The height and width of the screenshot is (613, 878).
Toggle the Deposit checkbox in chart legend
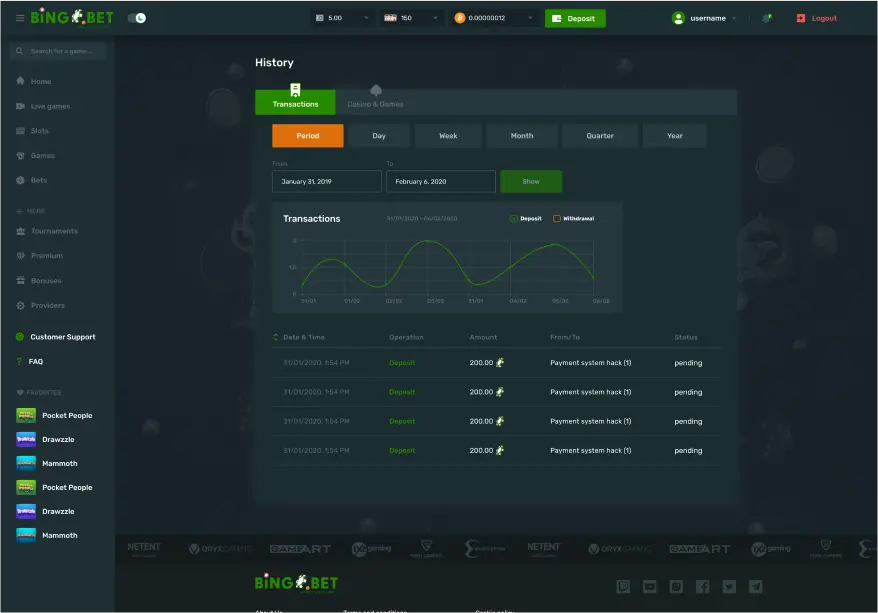[514, 218]
